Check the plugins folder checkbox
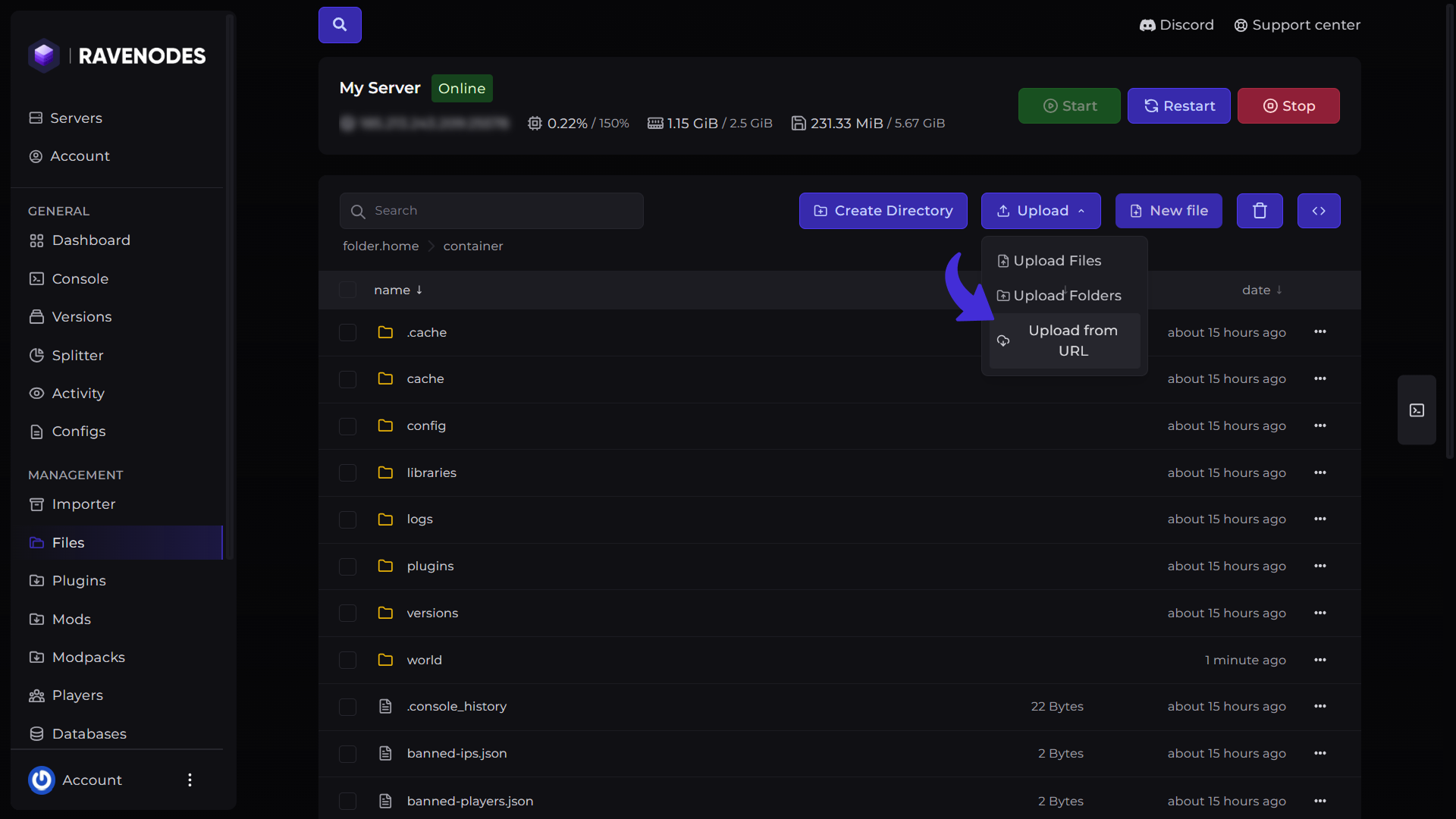1456x819 pixels. pyautogui.click(x=347, y=566)
